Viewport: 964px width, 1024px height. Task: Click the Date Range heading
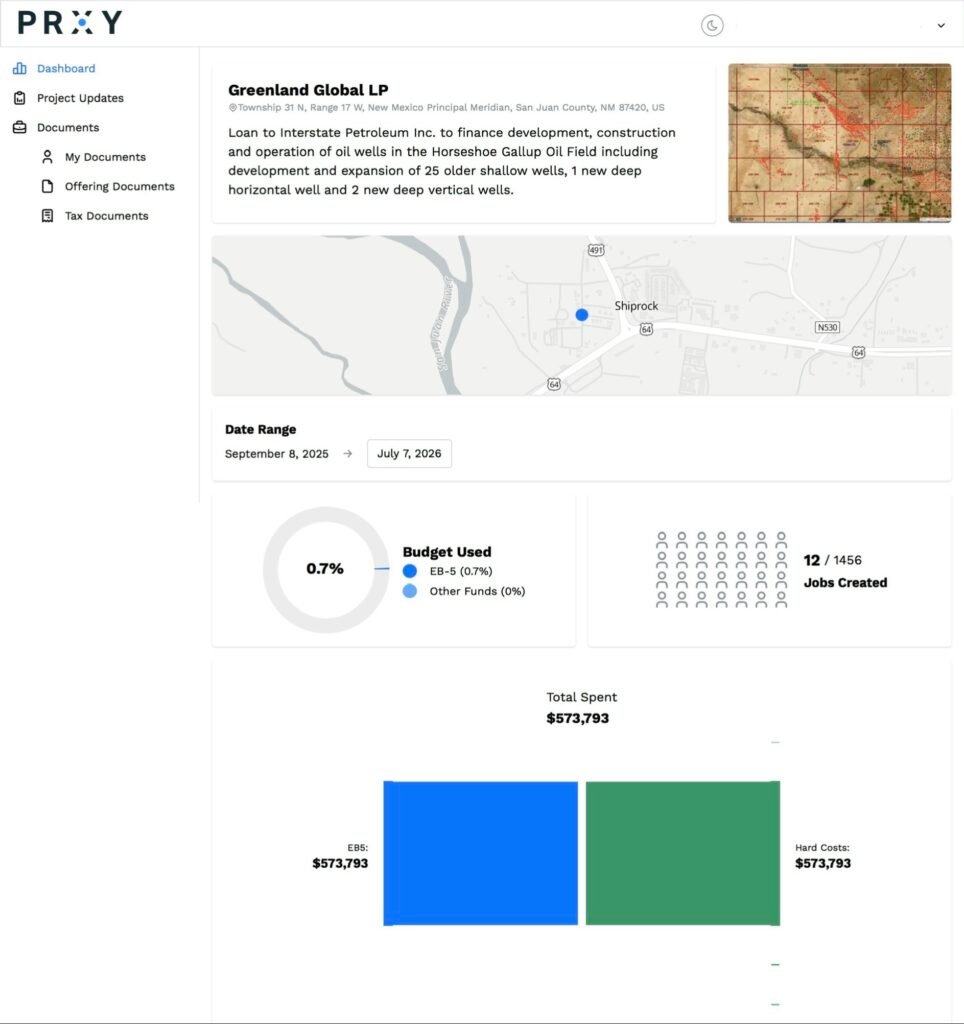261,430
